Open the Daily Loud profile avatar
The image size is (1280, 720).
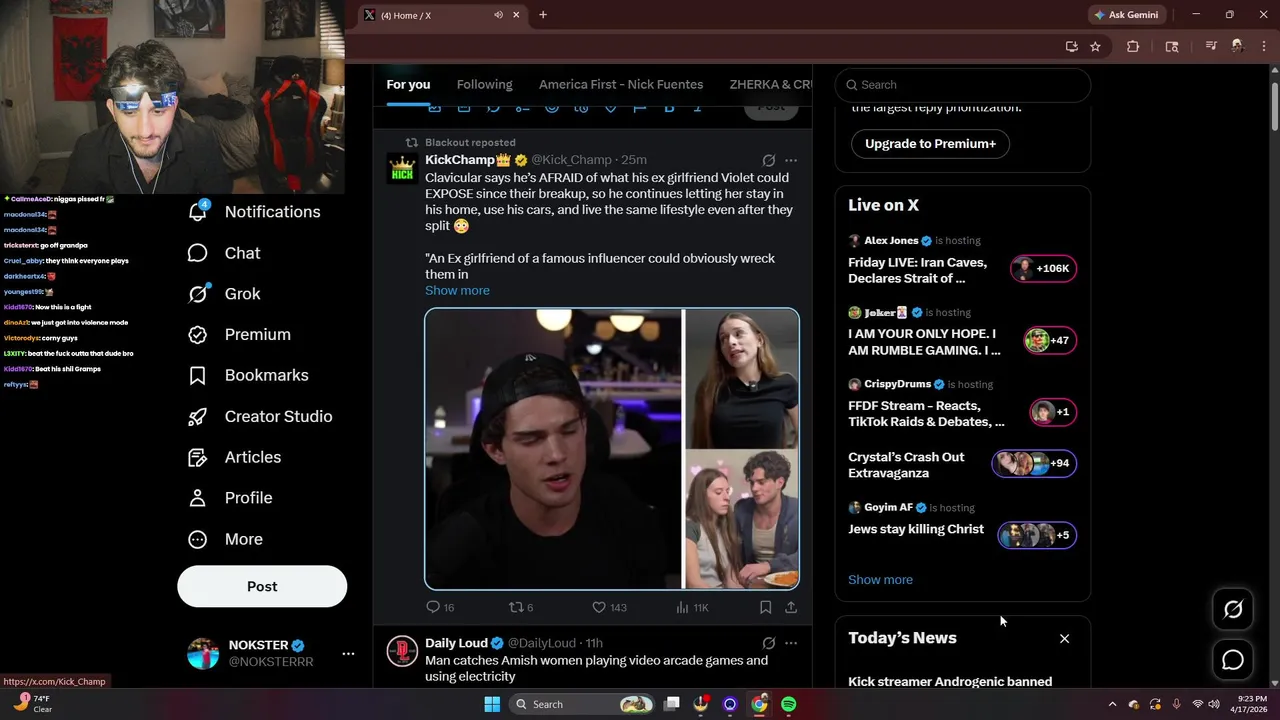[x=402, y=651]
